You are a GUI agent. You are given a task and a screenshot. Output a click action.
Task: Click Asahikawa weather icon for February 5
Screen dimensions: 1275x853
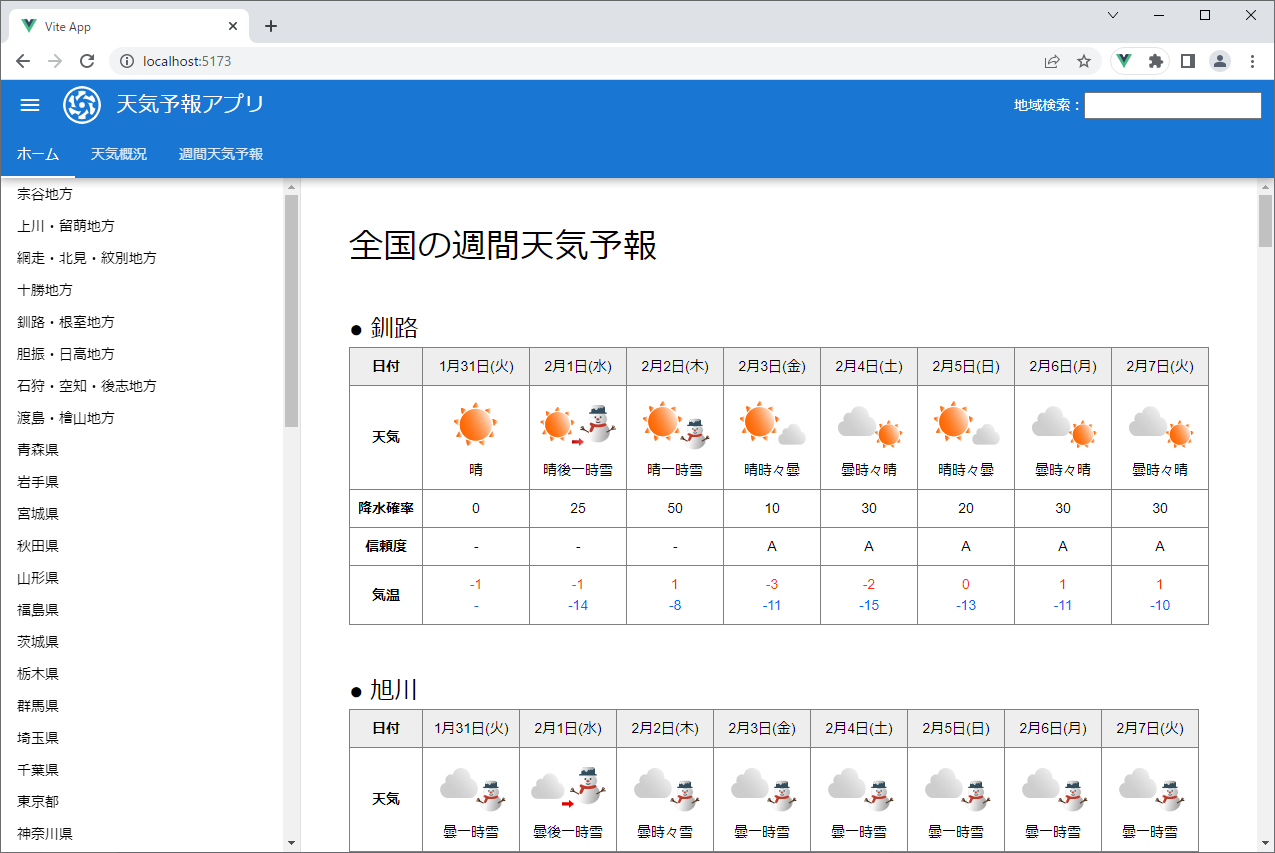point(956,788)
